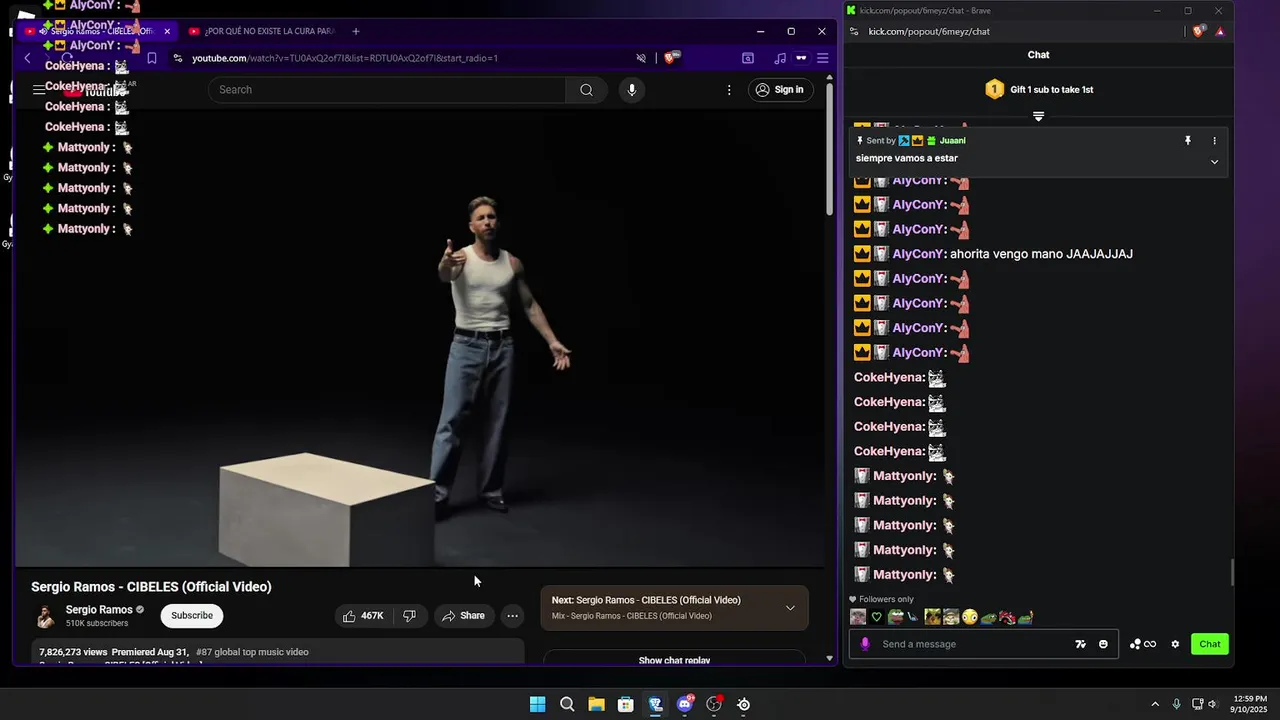Bookmark this page in Brave
Image resolution: width=1280 pixels, height=720 pixels.
pyautogui.click(x=151, y=58)
